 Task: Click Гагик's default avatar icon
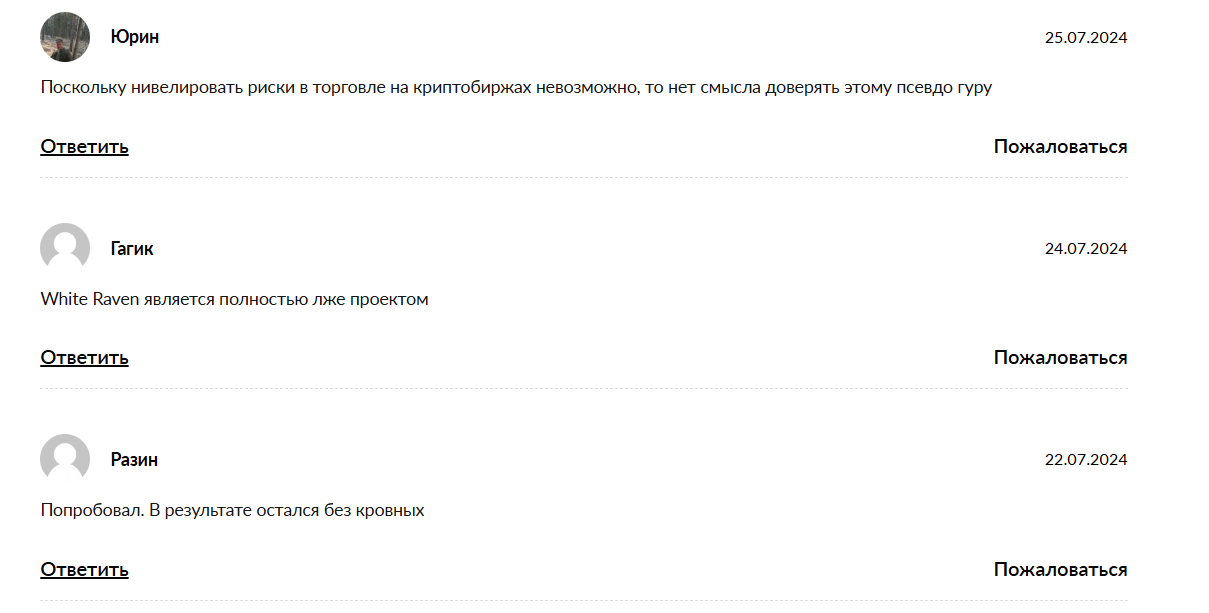coord(65,248)
